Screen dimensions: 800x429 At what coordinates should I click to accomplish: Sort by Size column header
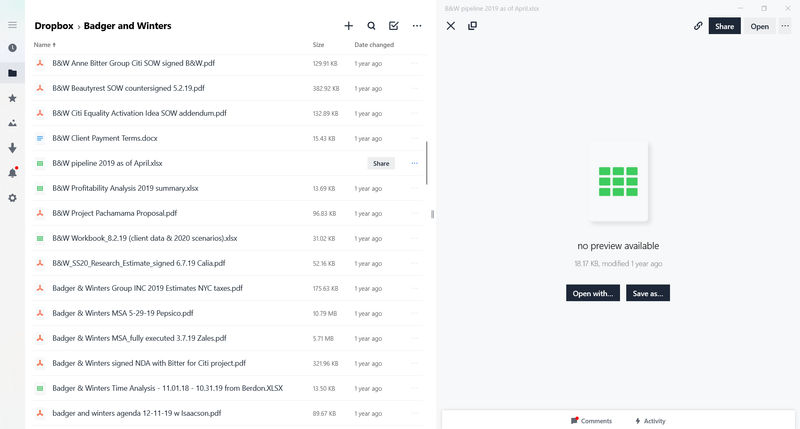coord(318,45)
